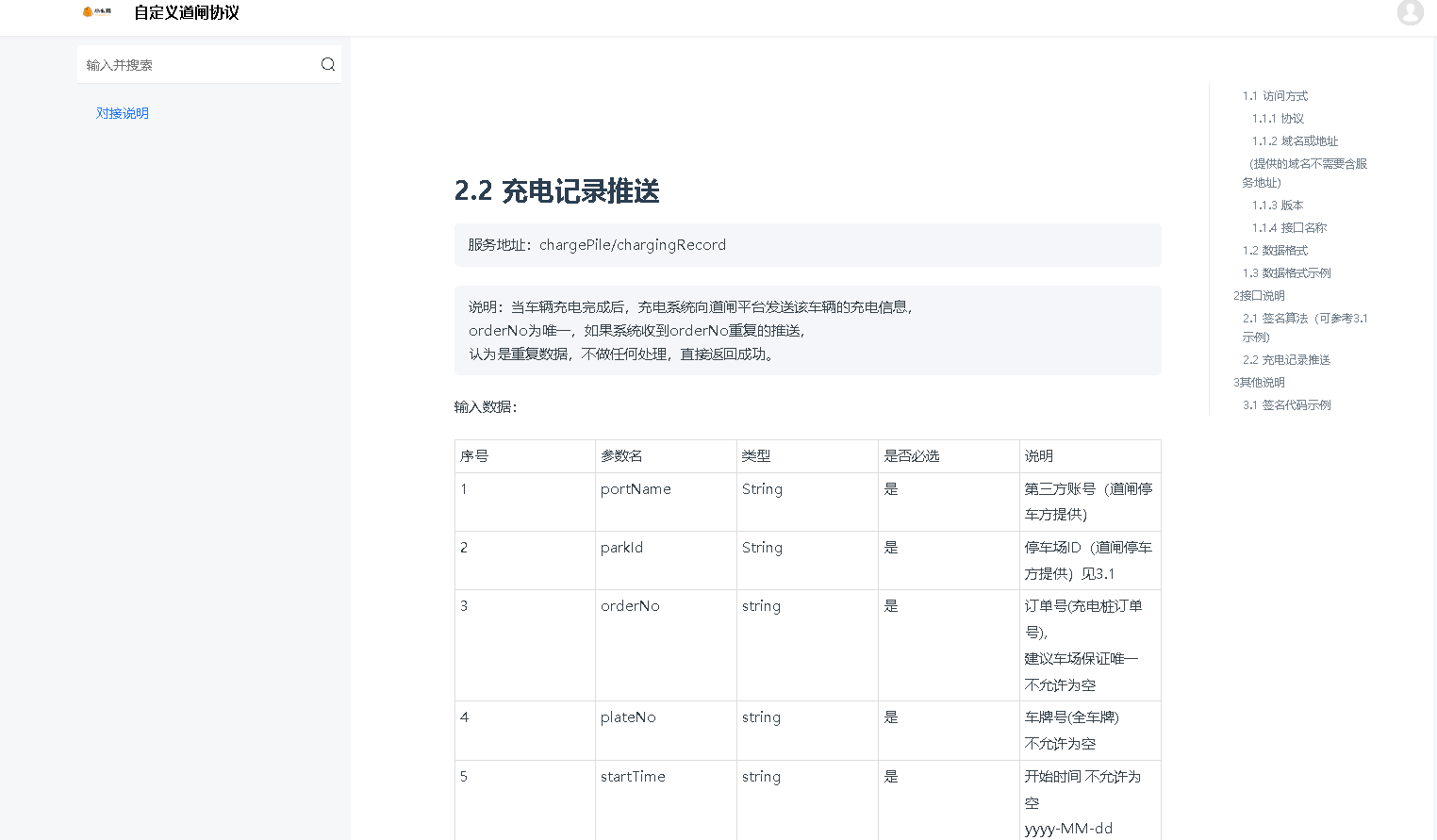This screenshot has height=840, width=1437.
Task: Jump to 1.1 访问方式 section
Action: click(x=1275, y=96)
